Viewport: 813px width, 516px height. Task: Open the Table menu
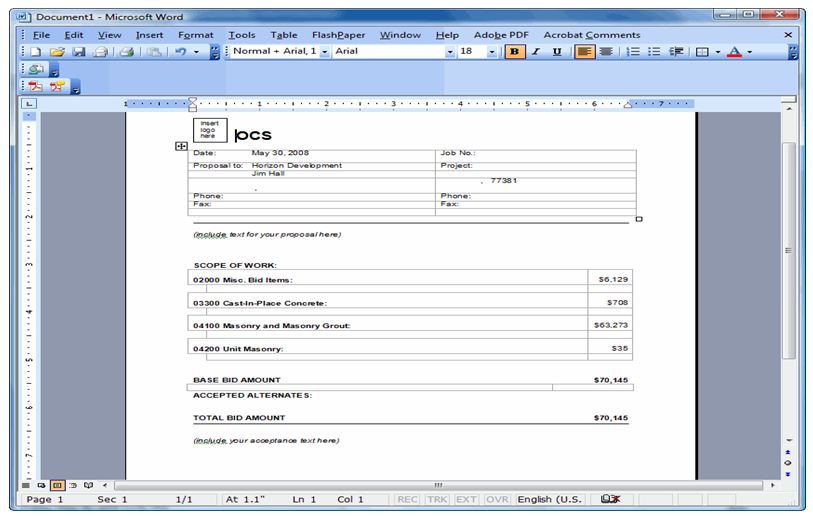coord(283,34)
